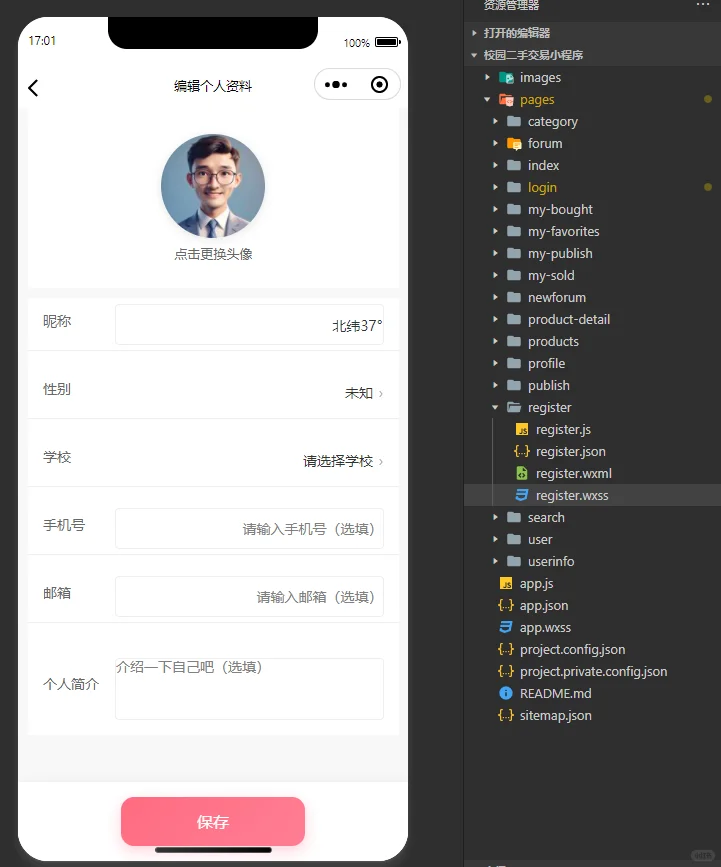The width and height of the screenshot is (721, 867).
Task: Click the info icon of README.md
Action: [x=506, y=693]
